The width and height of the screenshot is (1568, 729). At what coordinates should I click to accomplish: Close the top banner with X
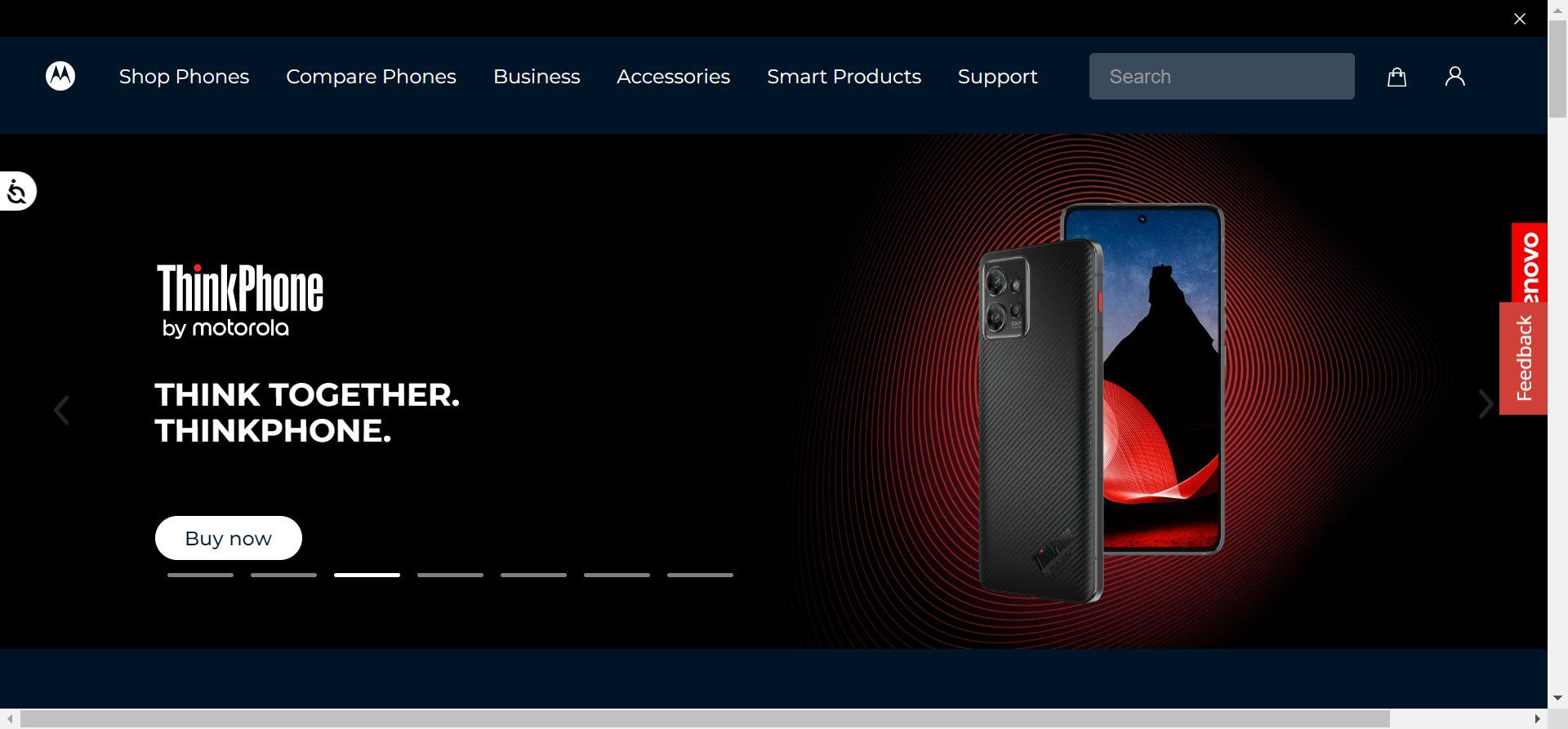pyautogui.click(x=1519, y=18)
